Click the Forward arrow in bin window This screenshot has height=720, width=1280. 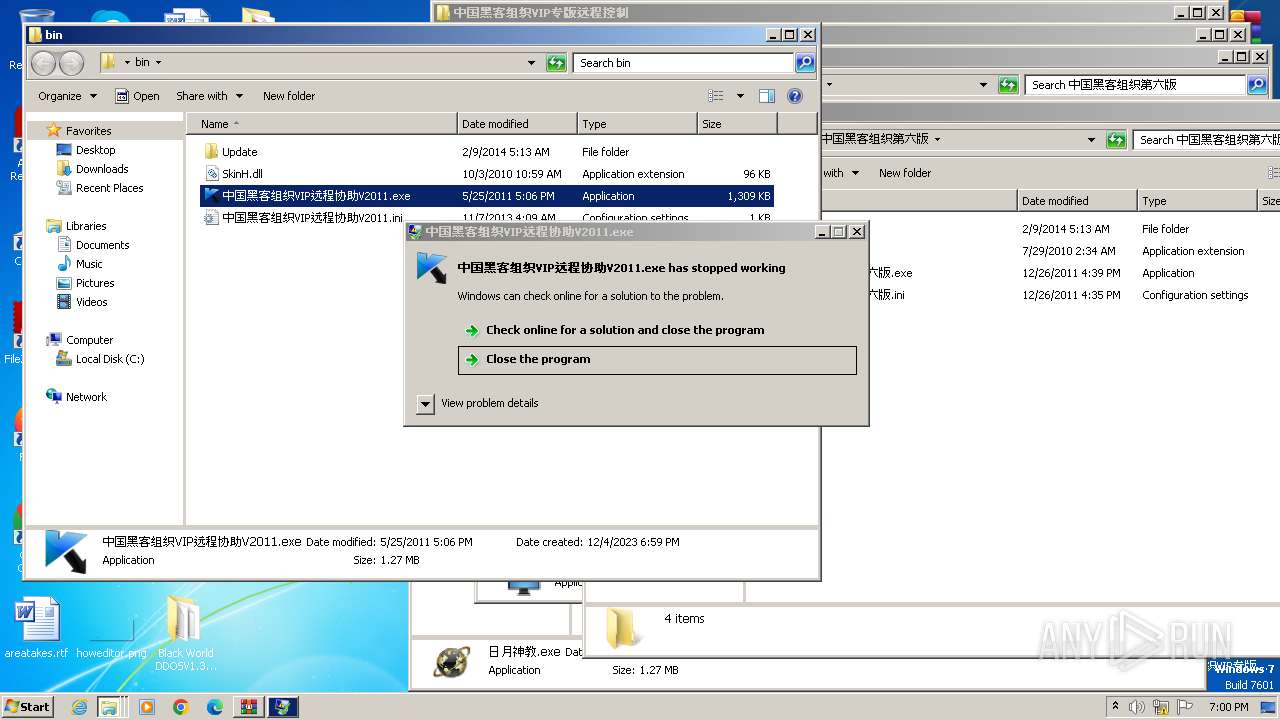pos(71,63)
